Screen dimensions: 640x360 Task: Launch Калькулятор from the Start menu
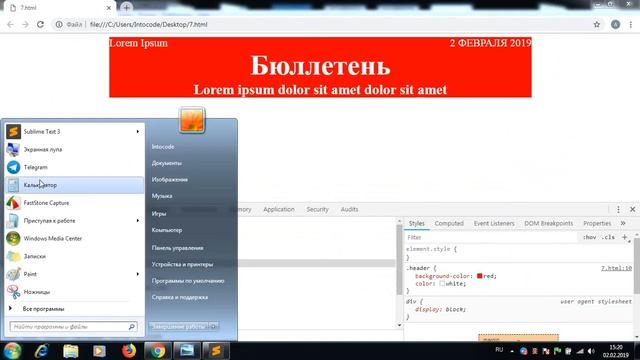click(x=74, y=185)
